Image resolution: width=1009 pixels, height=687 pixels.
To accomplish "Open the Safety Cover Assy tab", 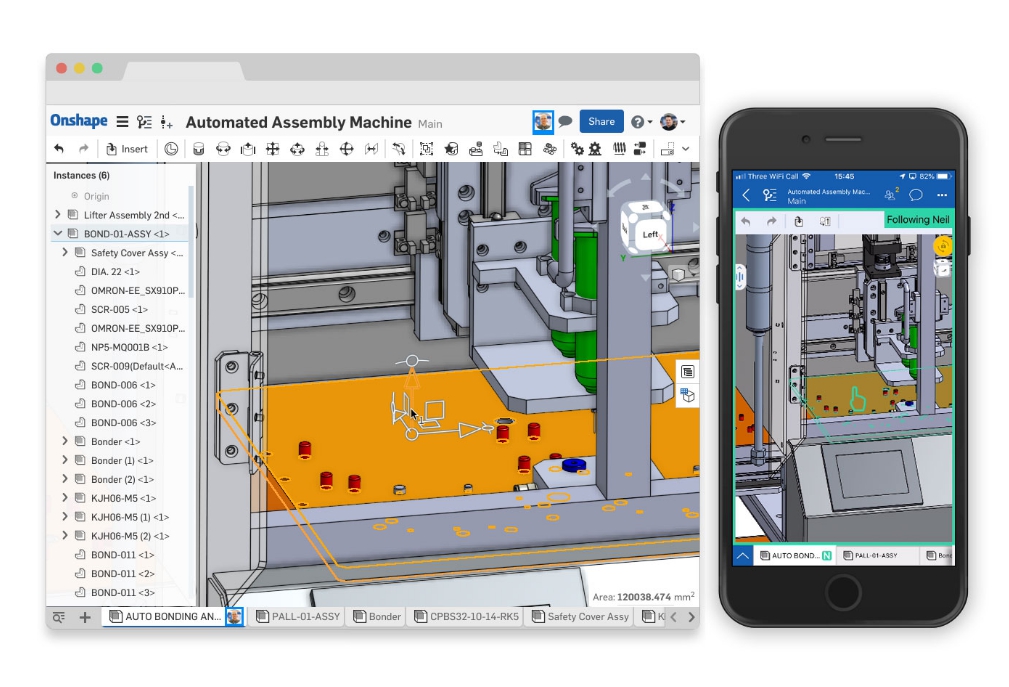I will 581,617.
